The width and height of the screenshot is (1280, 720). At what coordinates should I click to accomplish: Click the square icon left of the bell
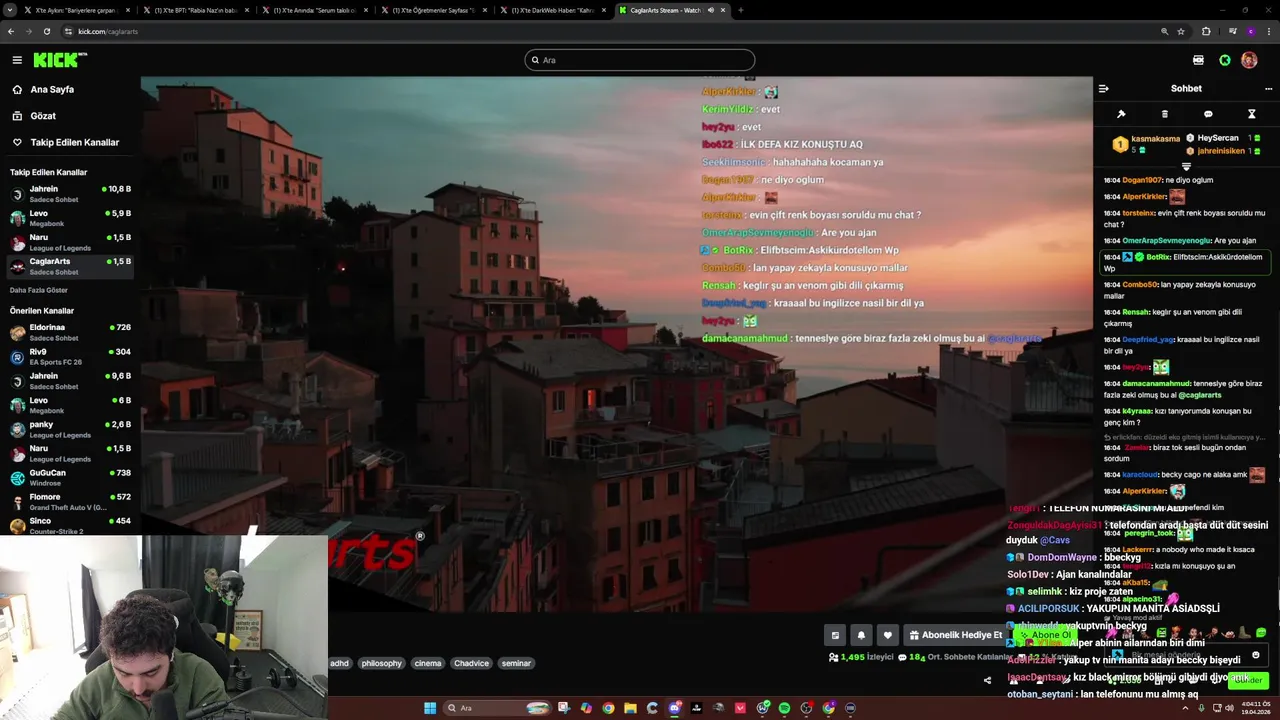click(x=835, y=635)
